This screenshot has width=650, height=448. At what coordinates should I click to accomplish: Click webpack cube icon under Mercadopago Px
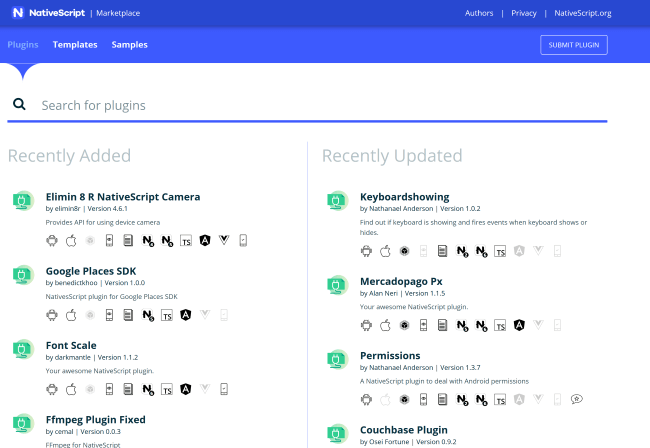click(405, 325)
